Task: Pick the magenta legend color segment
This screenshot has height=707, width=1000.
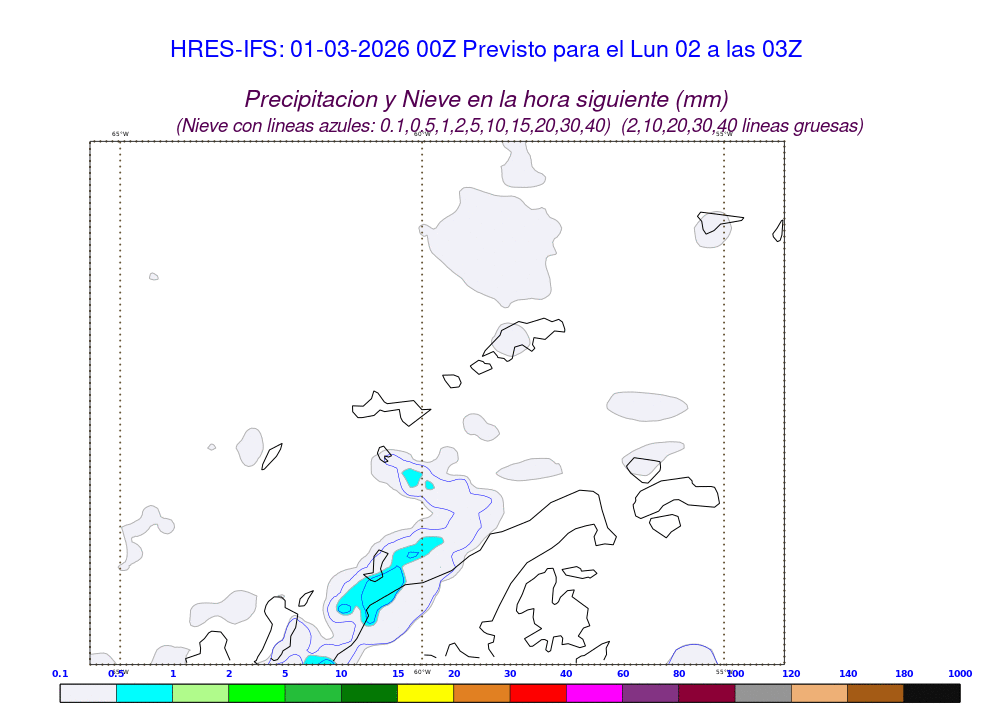Action: click(x=594, y=692)
